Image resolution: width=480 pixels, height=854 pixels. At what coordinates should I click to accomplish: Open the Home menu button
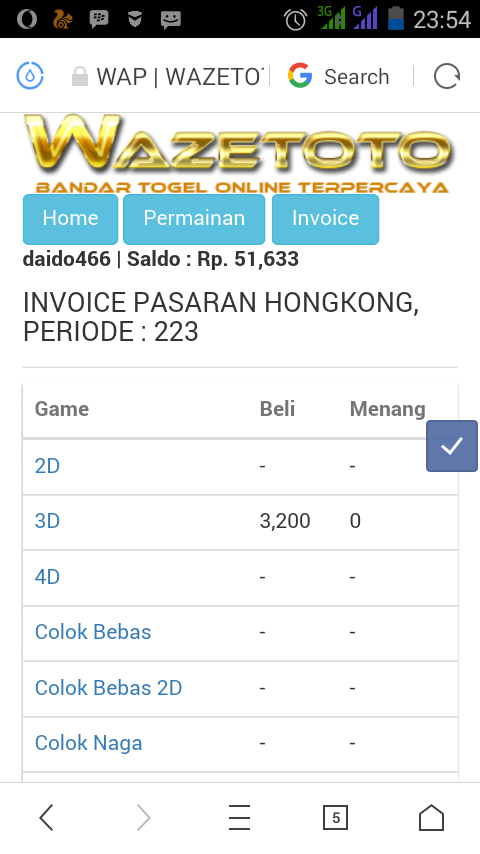pos(70,219)
